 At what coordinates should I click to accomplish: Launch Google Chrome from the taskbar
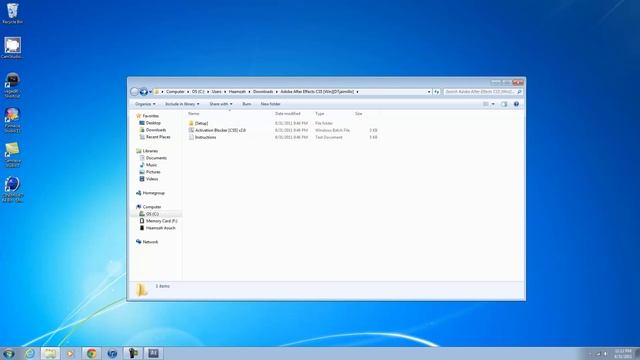[x=91, y=353]
